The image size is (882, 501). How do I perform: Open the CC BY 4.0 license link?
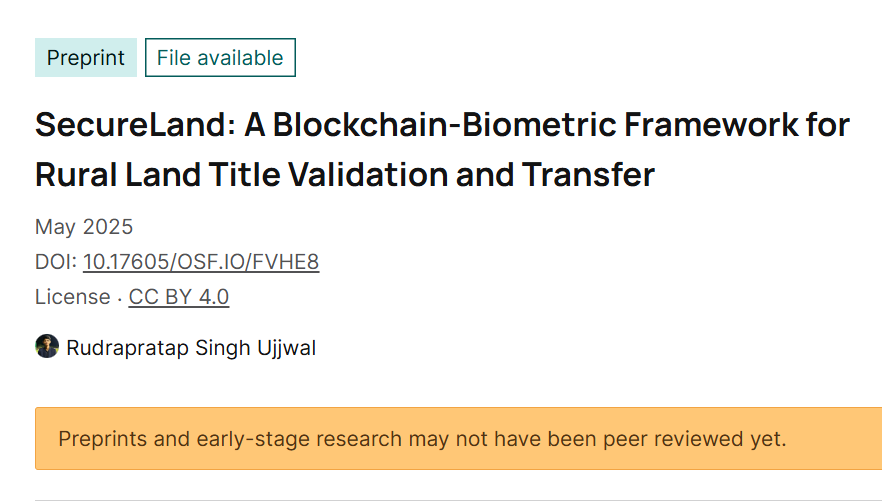[x=179, y=297]
